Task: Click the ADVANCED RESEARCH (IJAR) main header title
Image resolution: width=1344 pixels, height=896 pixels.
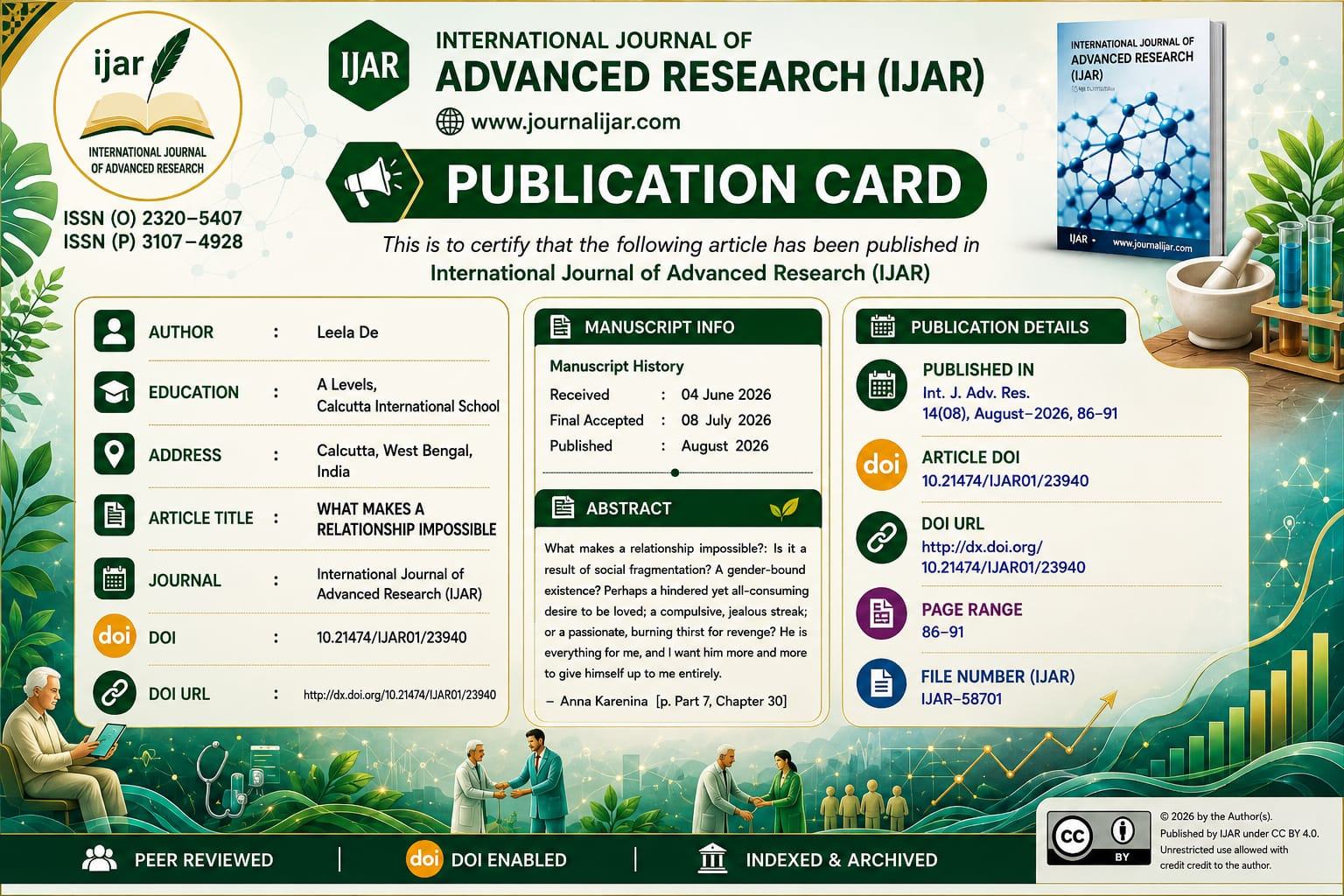Action: [710, 76]
